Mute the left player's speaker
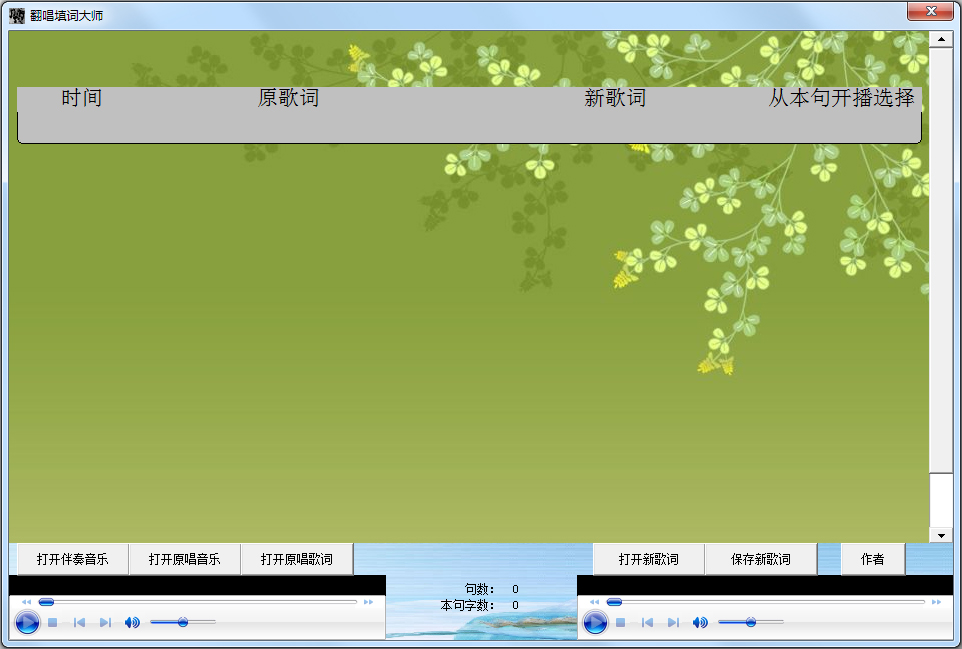The height and width of the screenshot is (649, 962). 131,621
